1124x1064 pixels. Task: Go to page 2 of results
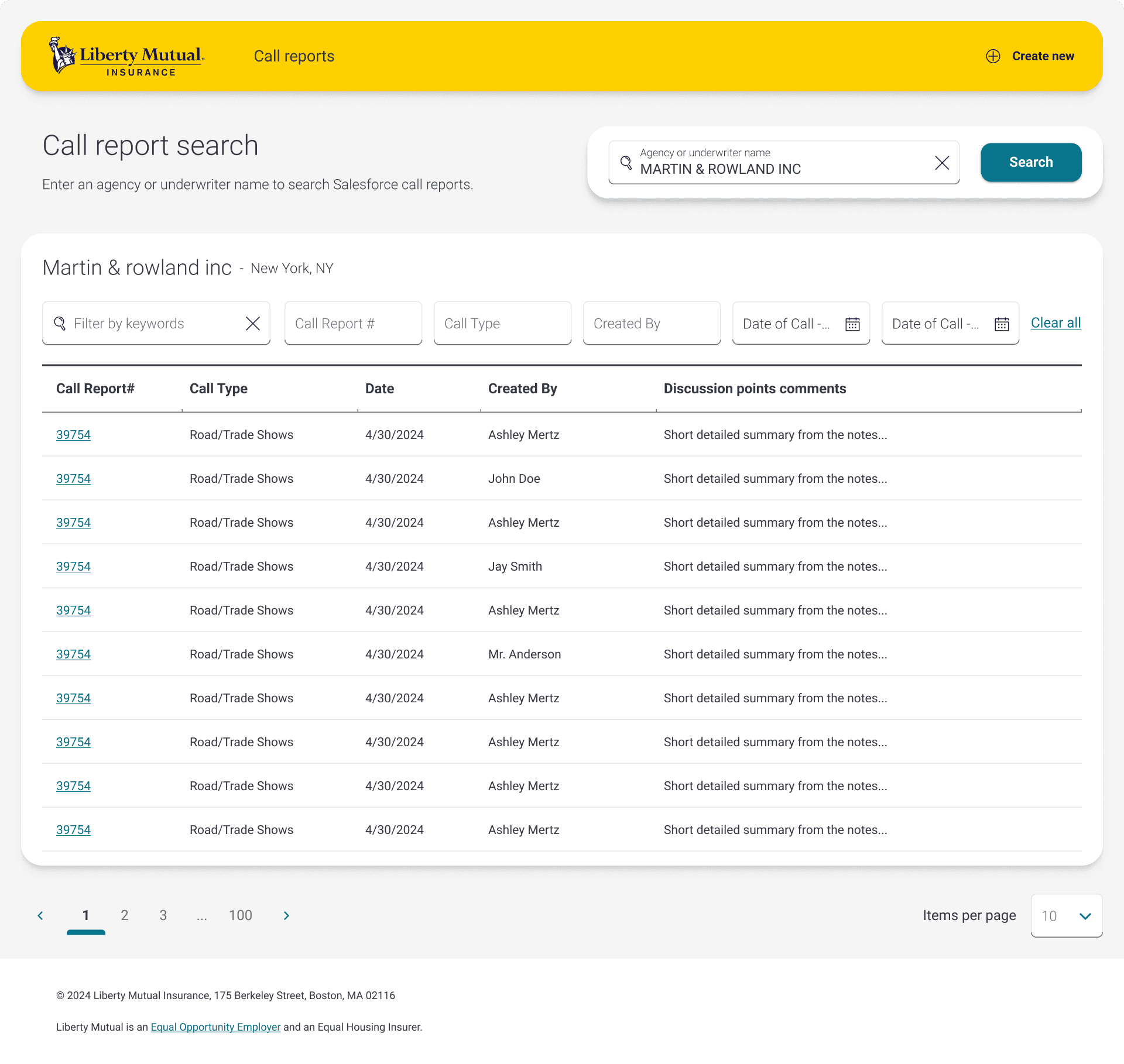tap(125, 915)
